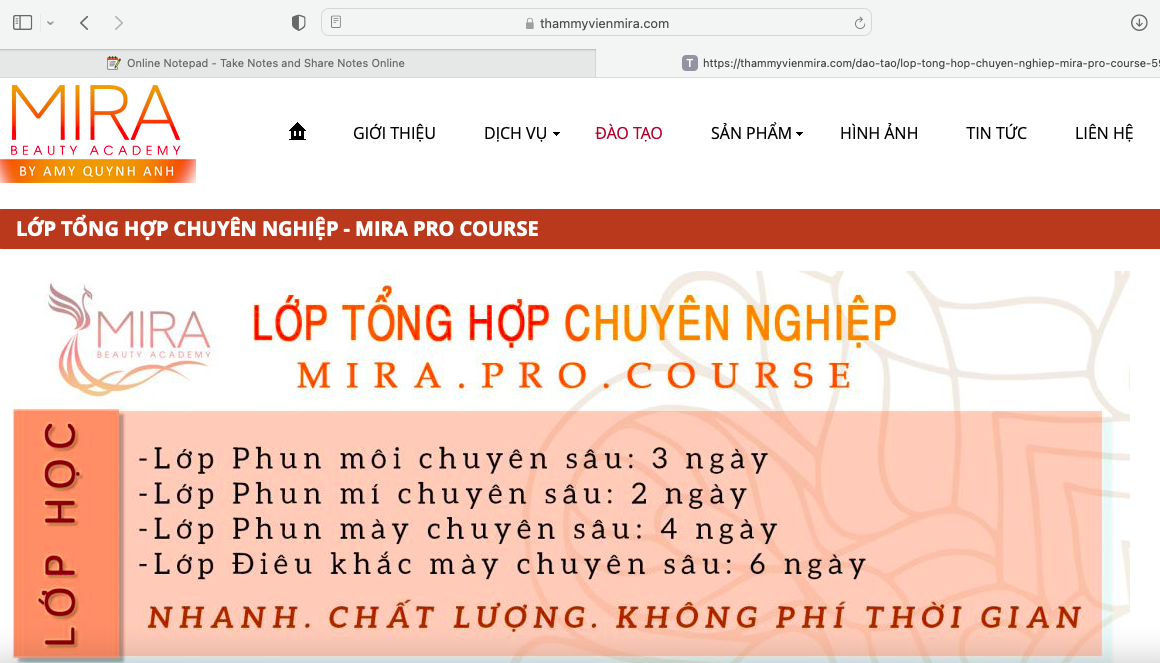Open the ĐÀO TẠO page link
Screen dimensions: 1160x663
pos(628,133)
